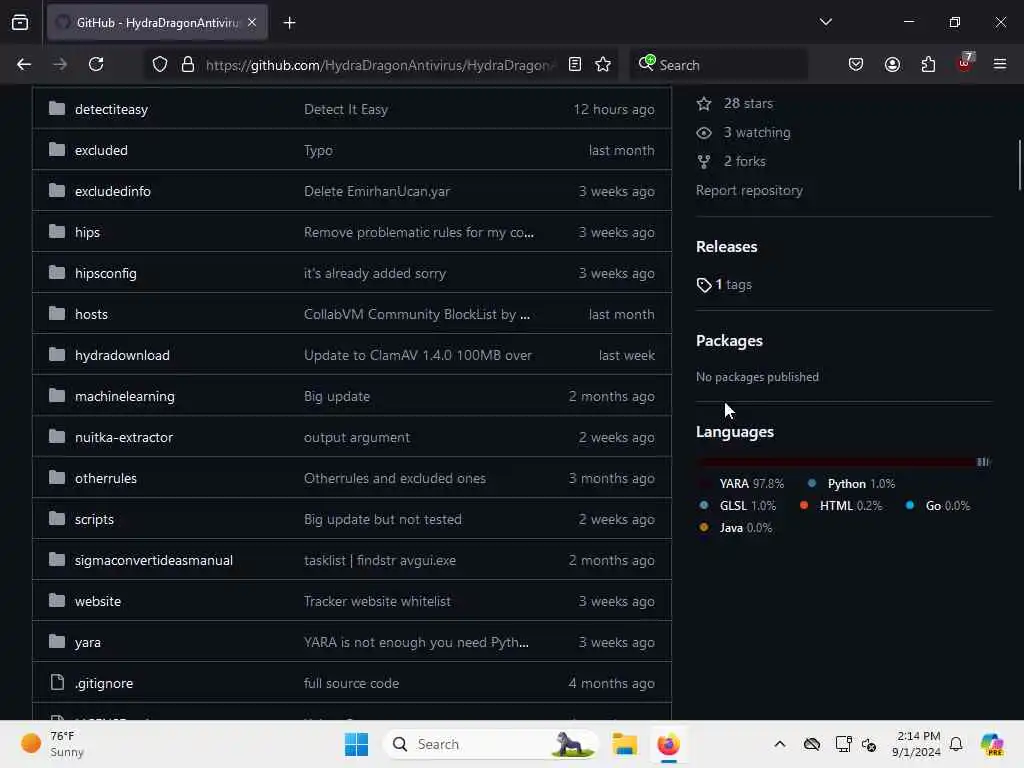
Task: Open the Packages heading link
Action: point(729,341)
